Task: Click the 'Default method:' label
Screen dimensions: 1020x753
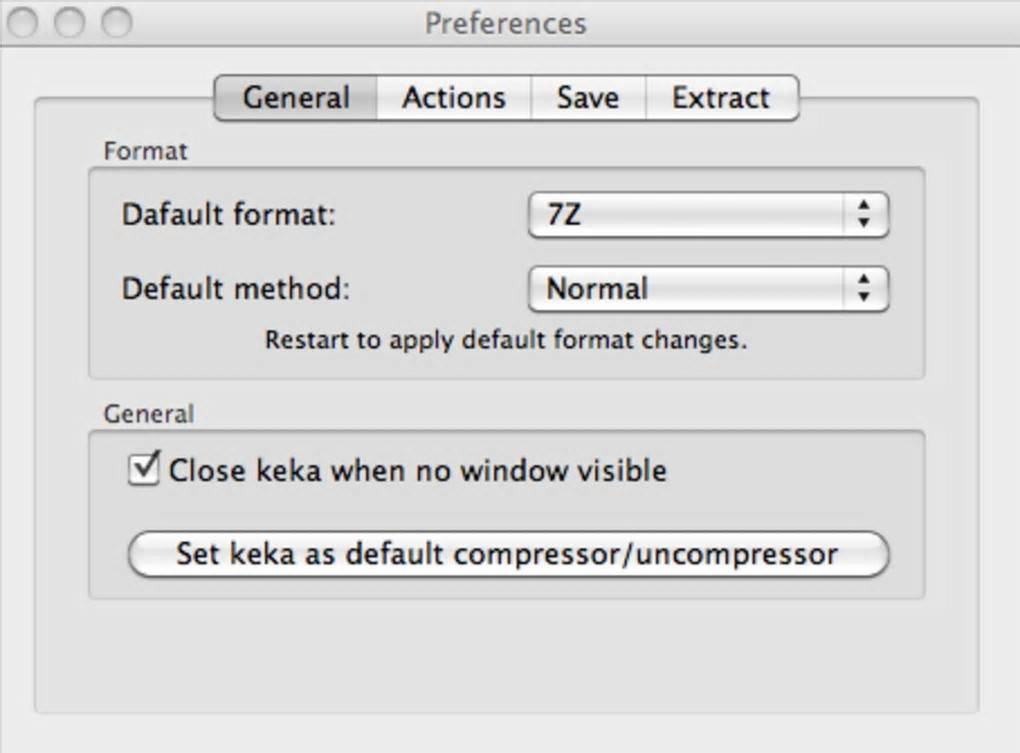Action: click(x=236, y=289)
